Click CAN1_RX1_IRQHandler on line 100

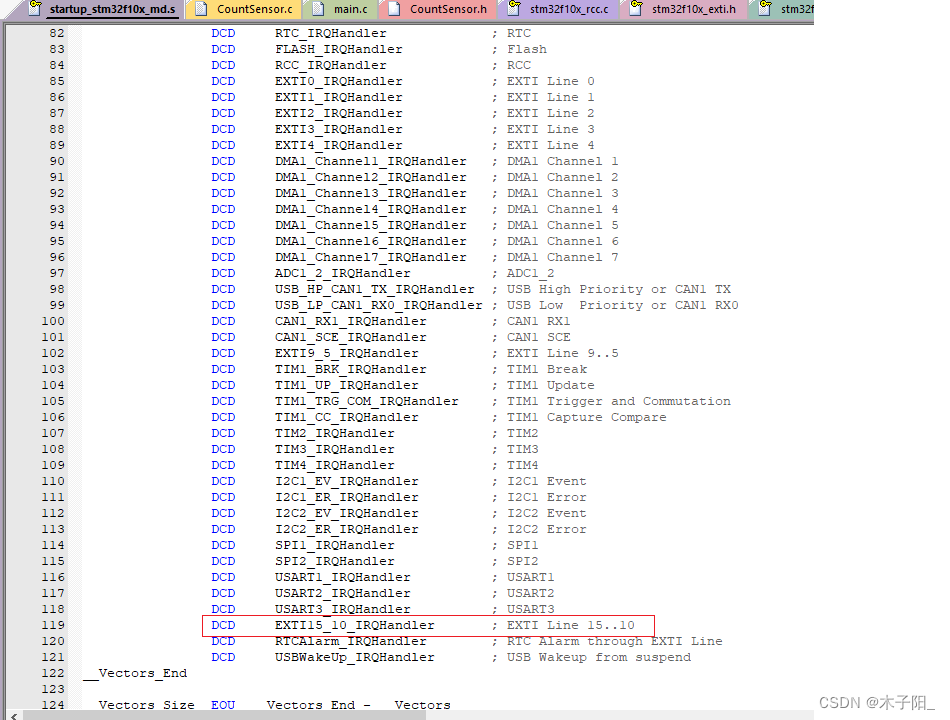coord(350,321)
